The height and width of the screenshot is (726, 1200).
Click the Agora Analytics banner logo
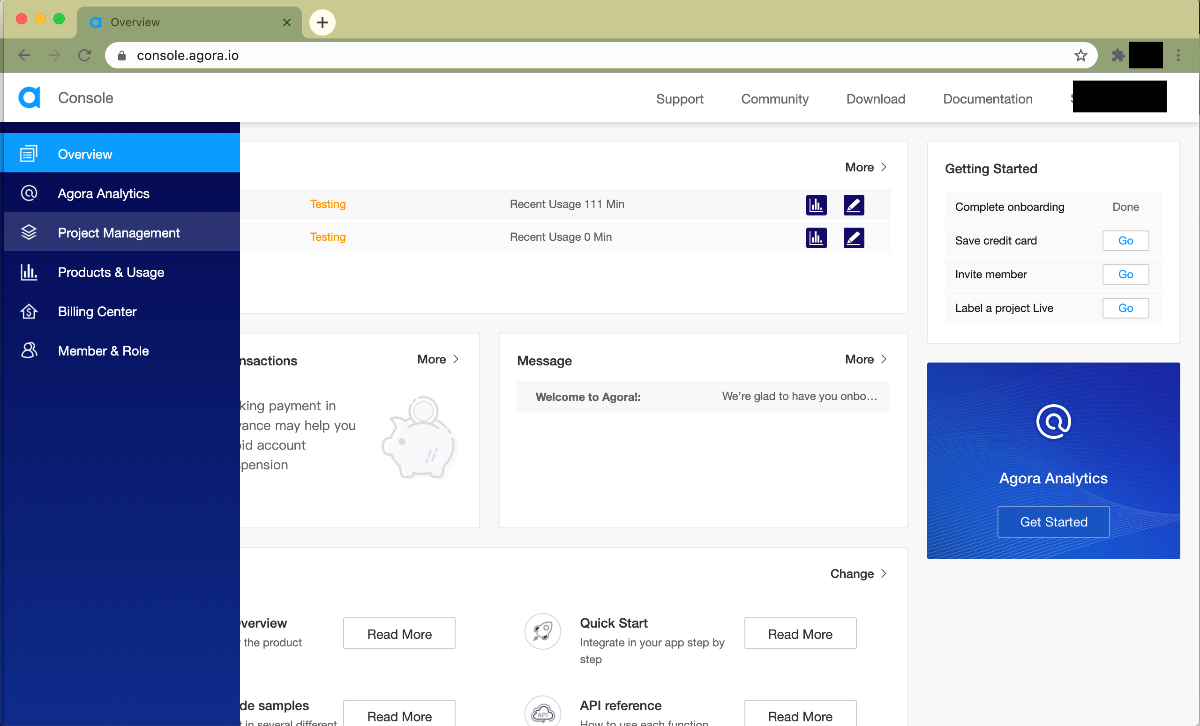pos(1053,422)
